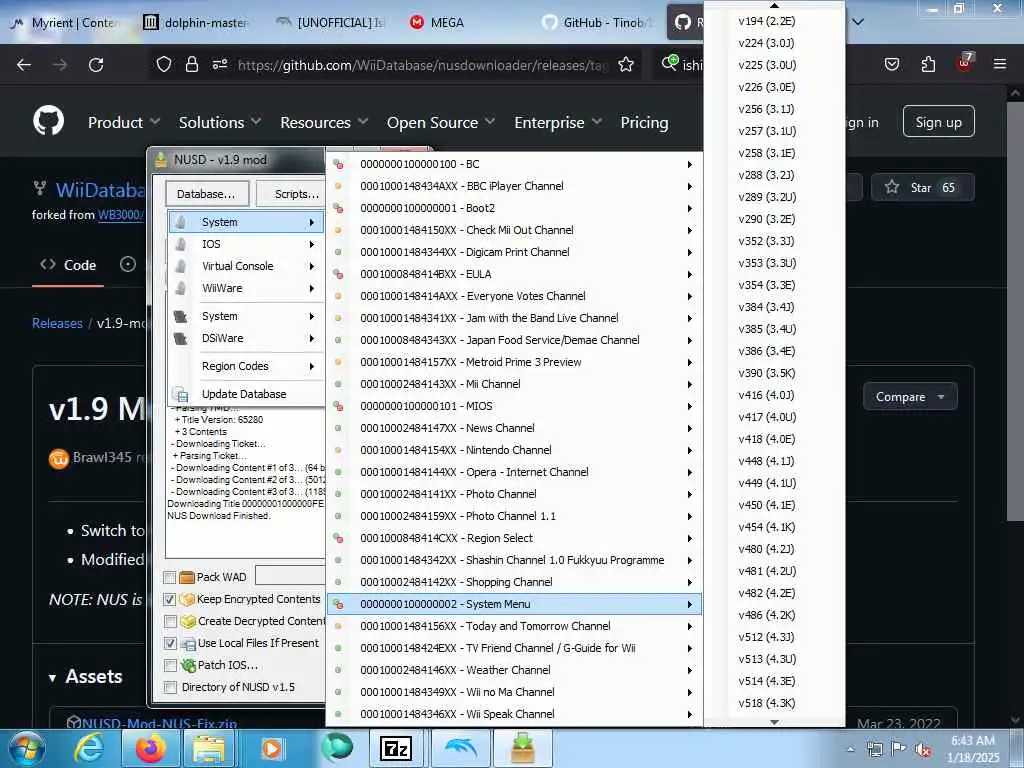
Task: Click the Action Center flag tray icon
Action: click(899, 749)
